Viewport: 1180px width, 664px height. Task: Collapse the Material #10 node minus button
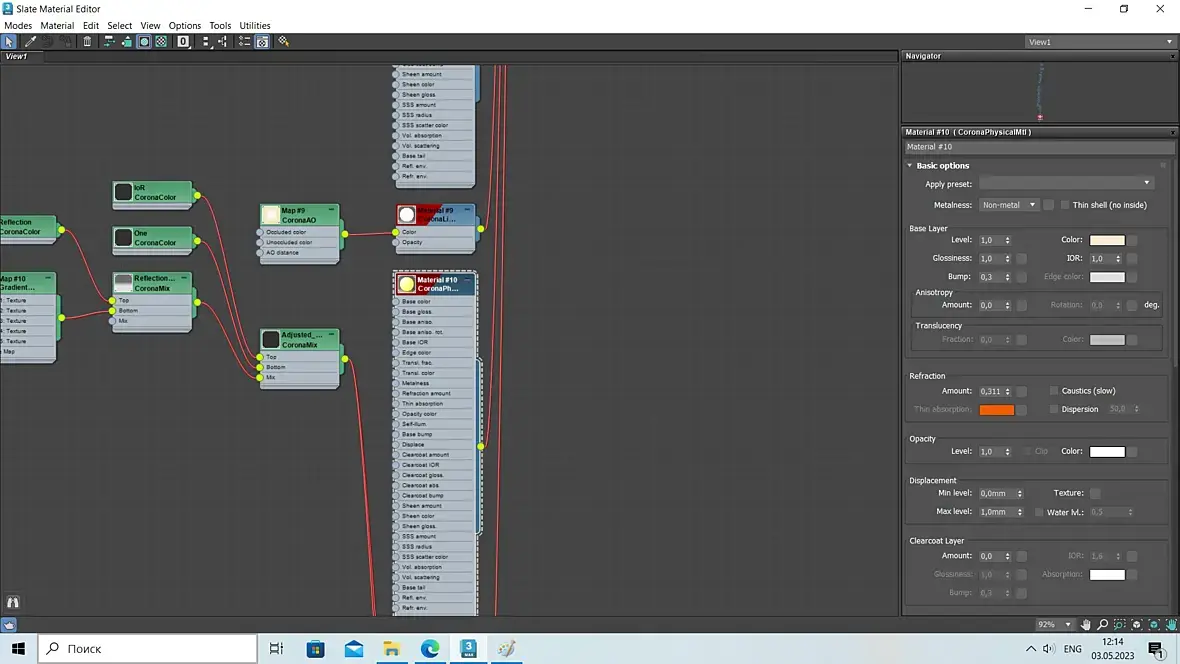[x=467, y=279]
